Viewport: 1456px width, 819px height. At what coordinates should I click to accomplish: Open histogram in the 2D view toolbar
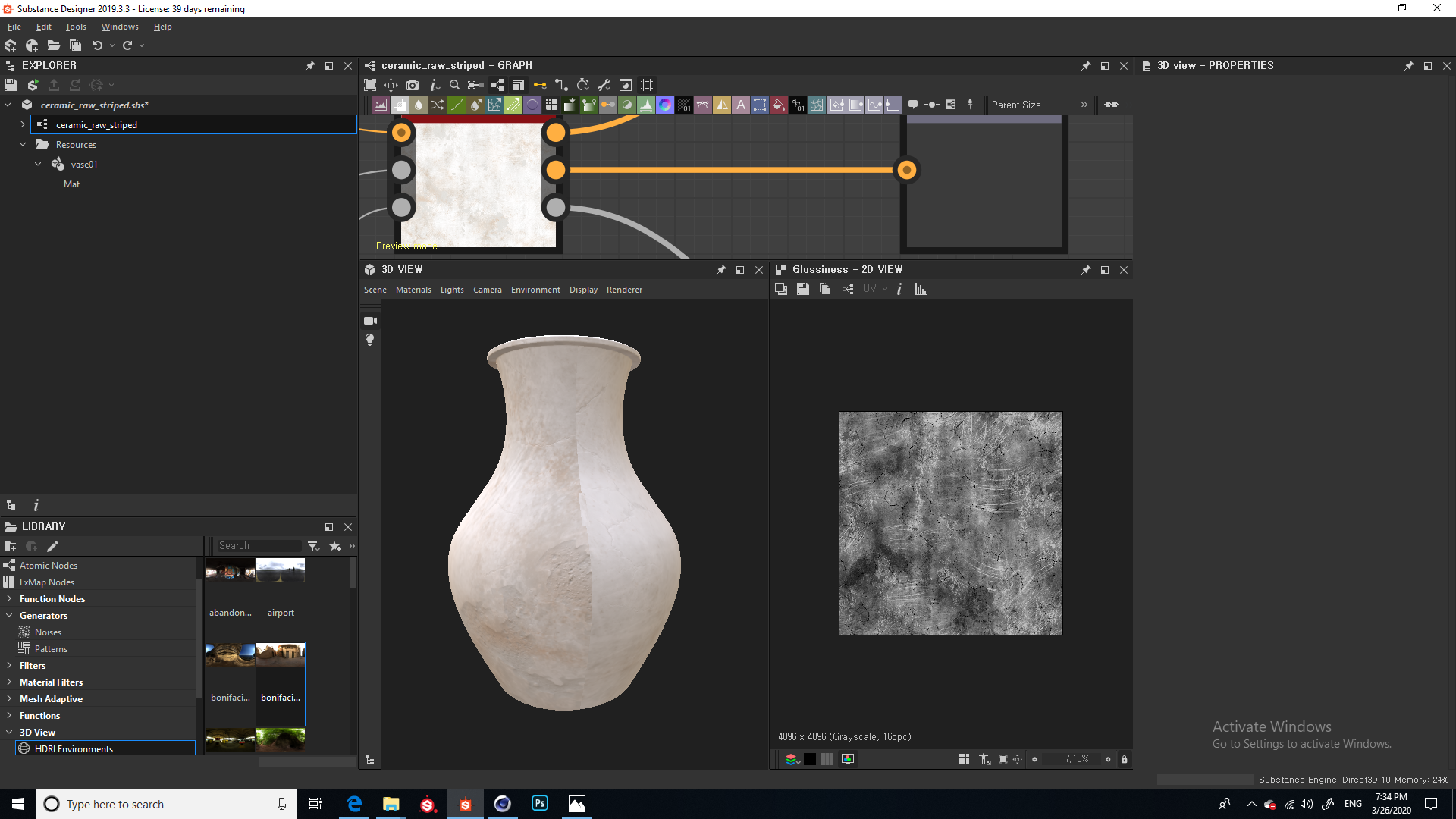coord(921,289)
